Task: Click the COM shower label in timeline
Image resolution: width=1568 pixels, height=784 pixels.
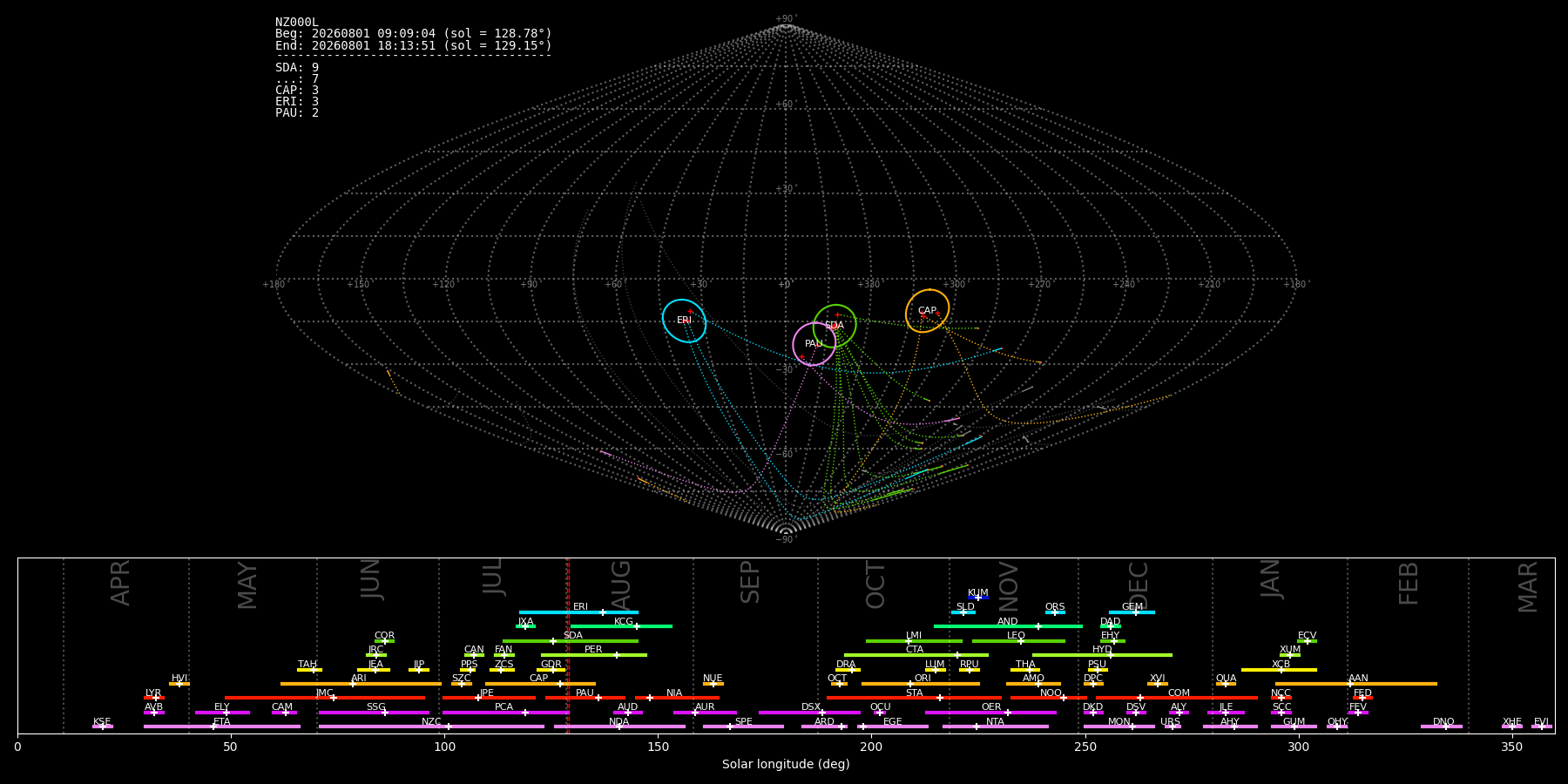Action: point(1179,693)
